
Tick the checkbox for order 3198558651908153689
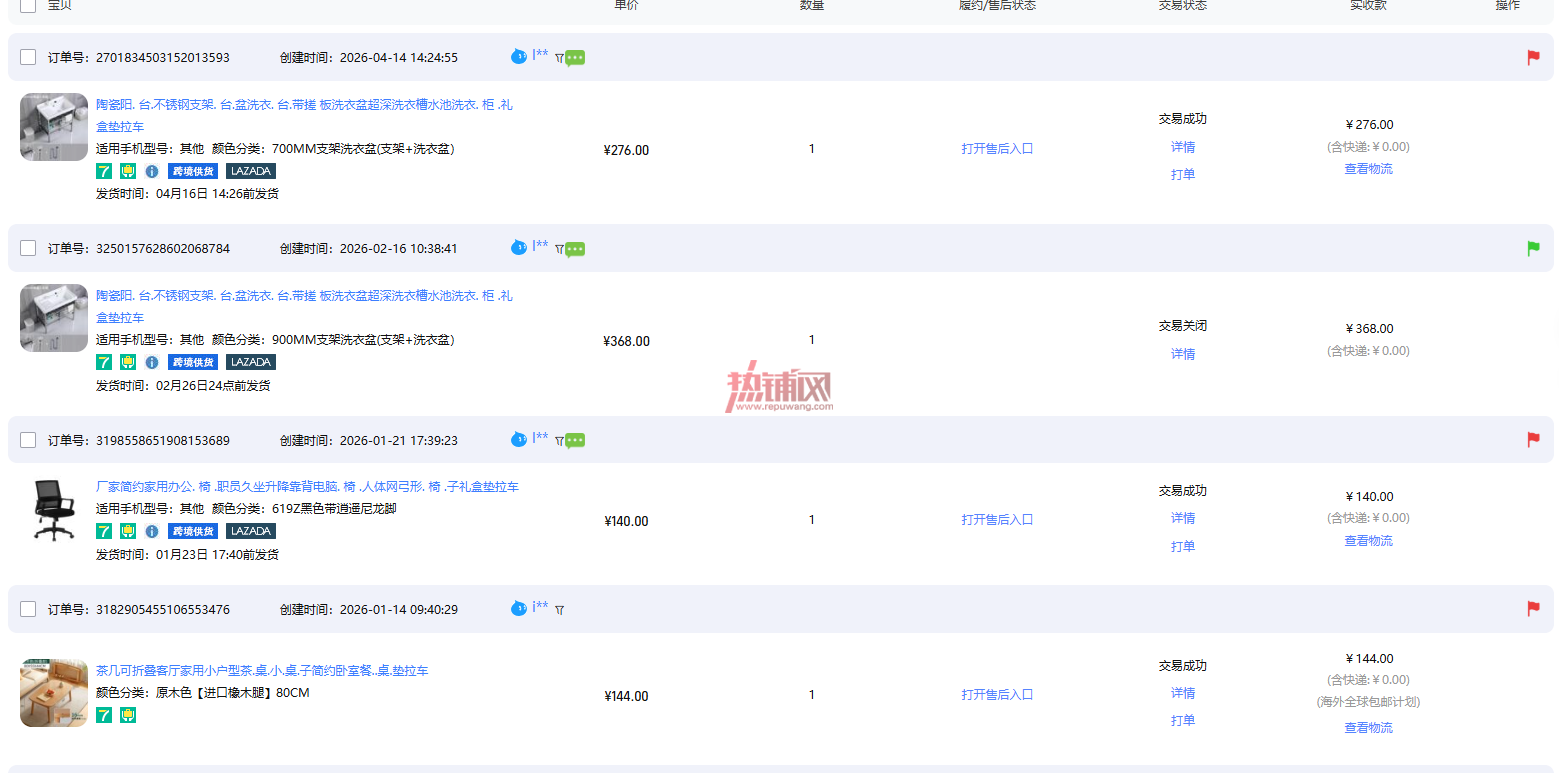coord(28,440)
